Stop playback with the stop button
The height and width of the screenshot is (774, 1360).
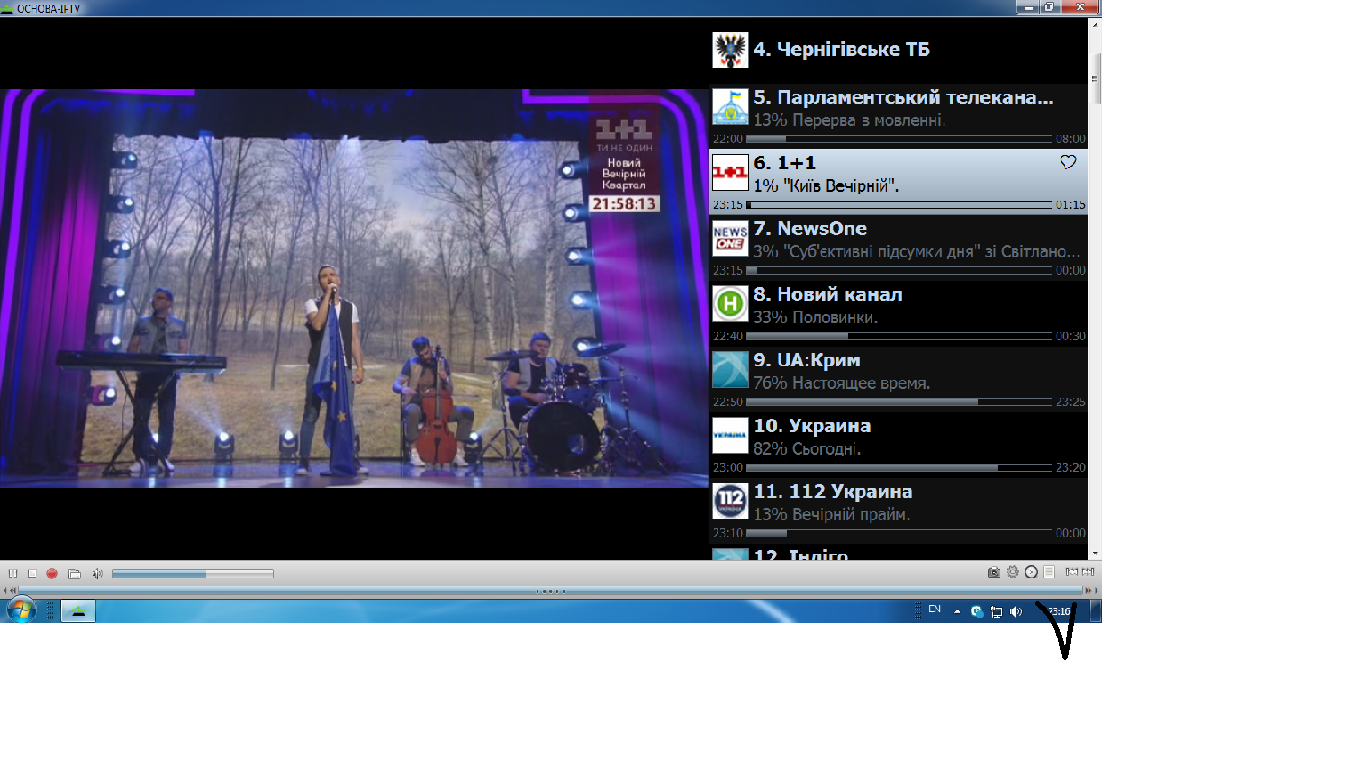(32, 573)
